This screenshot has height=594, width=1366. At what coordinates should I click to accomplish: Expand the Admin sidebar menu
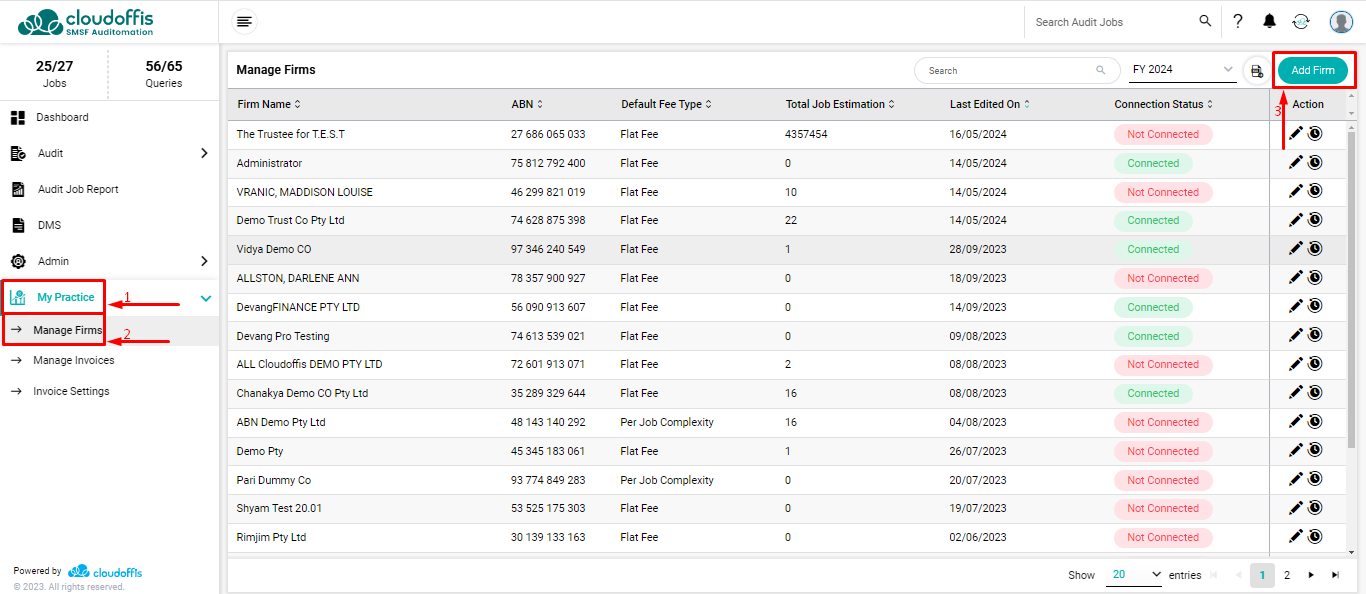click(x=204, y=261)
